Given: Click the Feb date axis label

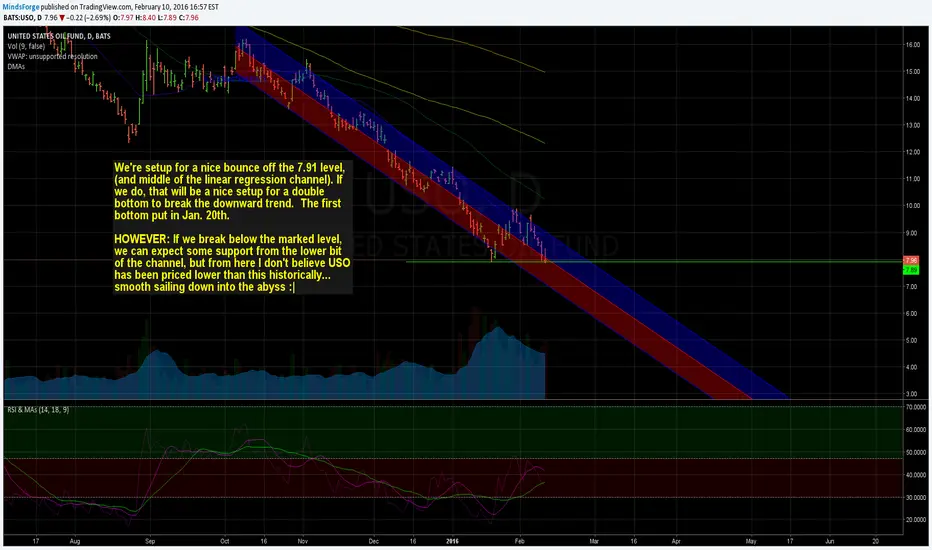Looking at the screenshot, I should (x=519, y=542).
